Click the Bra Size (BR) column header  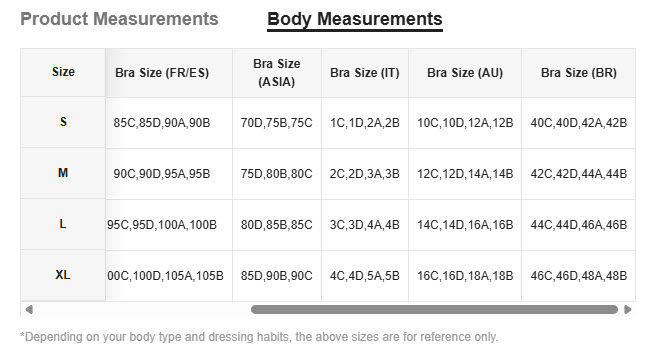578,72
